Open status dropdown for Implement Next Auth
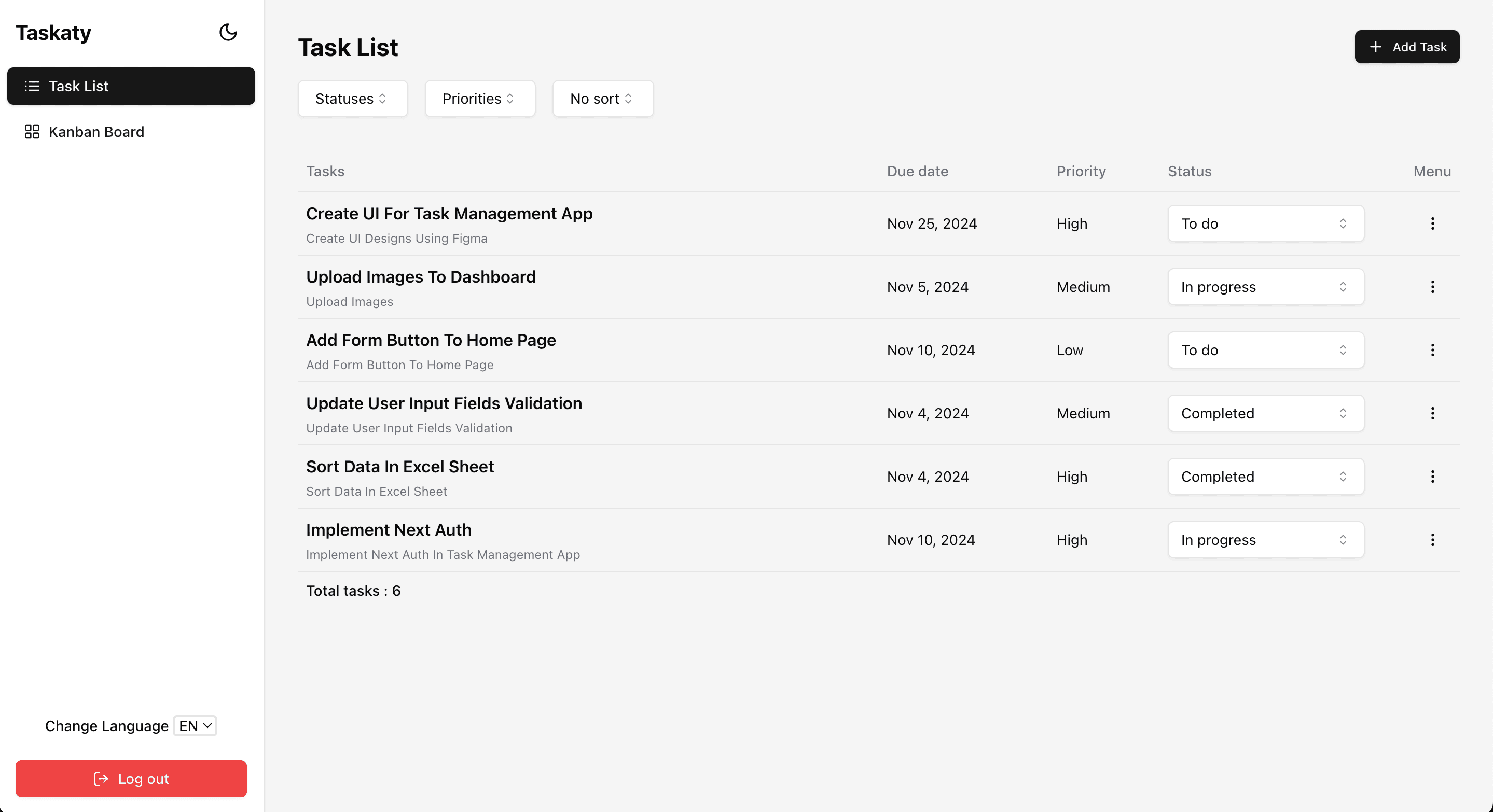This screenshot has height=812, width=1493. click(x=1265, y=539)
